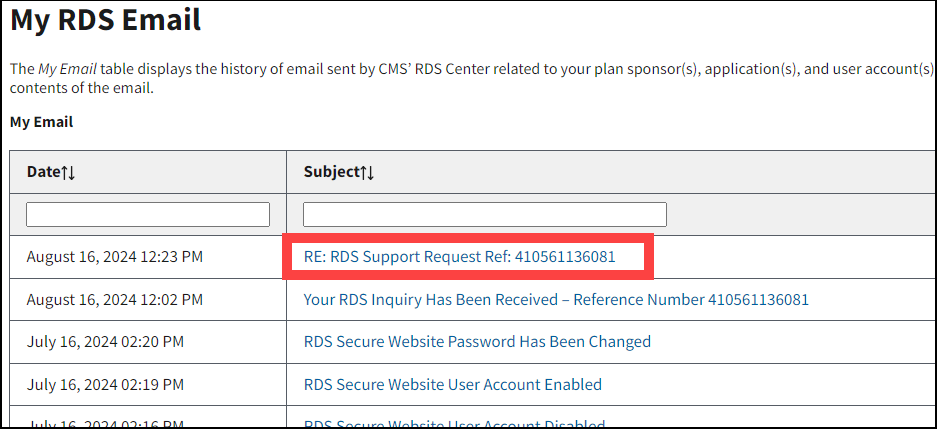Click the July 16, 2024 02:20 PM cell
Viewport: 937px width, 429px height.
(x=105, y=342)
